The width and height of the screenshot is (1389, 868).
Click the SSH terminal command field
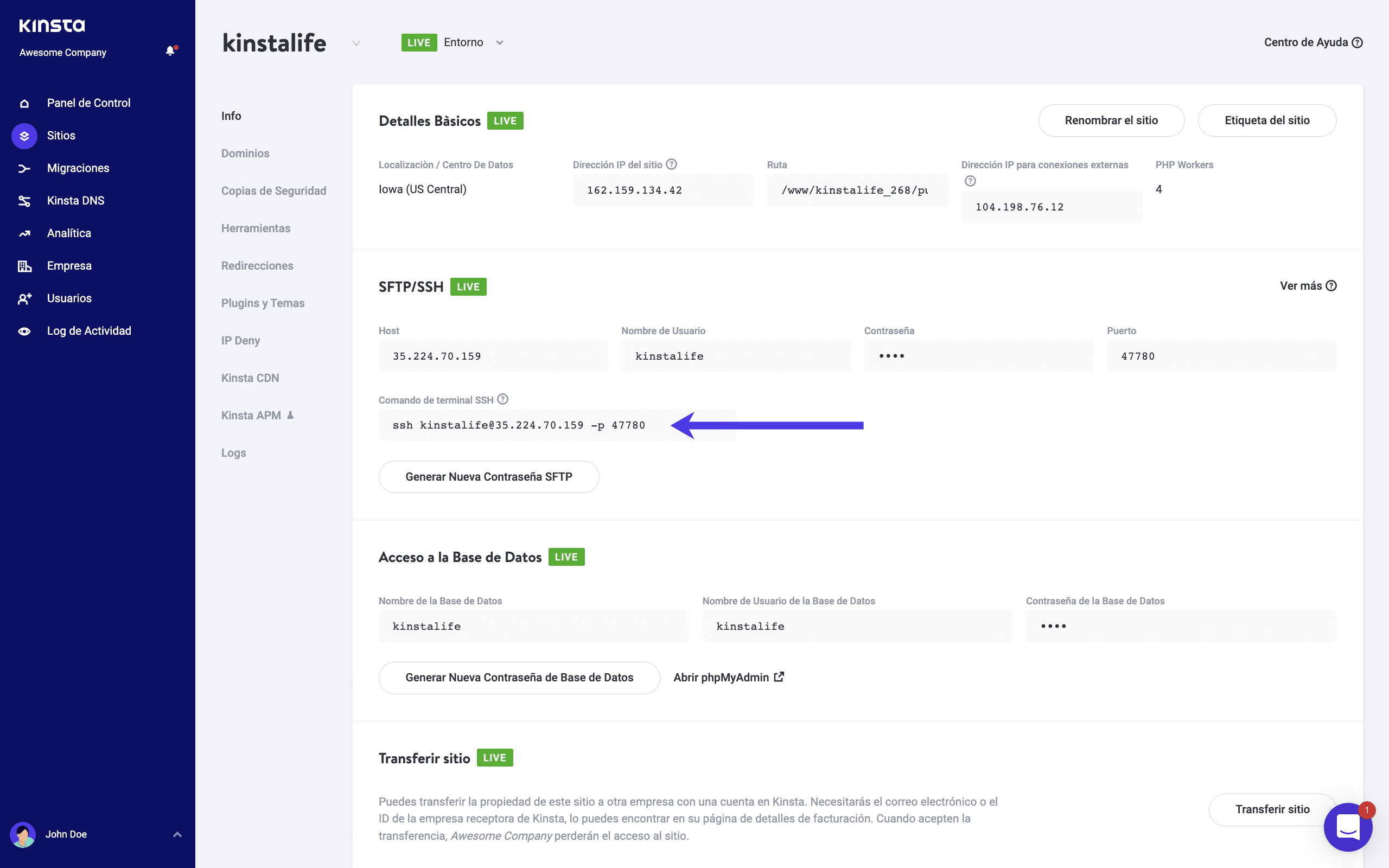[519, 425]
